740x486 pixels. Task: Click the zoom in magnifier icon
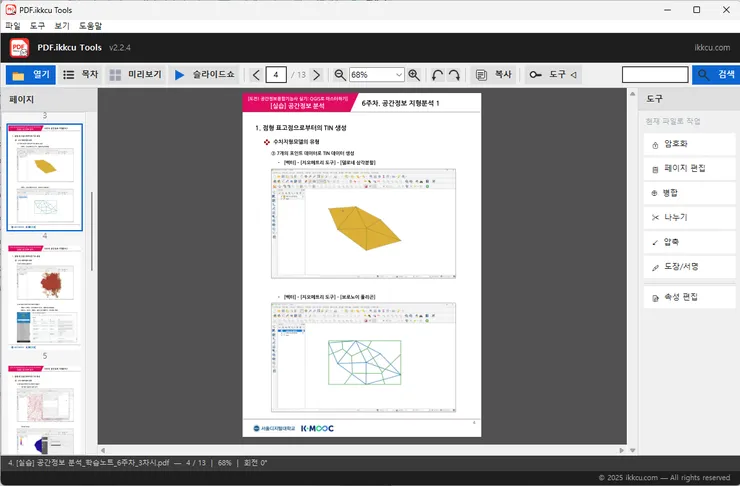point(414,75)
